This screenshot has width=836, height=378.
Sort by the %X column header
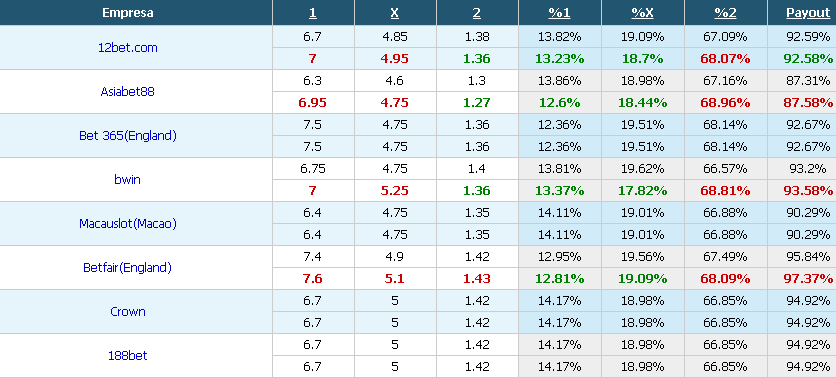tap(642, 13)
